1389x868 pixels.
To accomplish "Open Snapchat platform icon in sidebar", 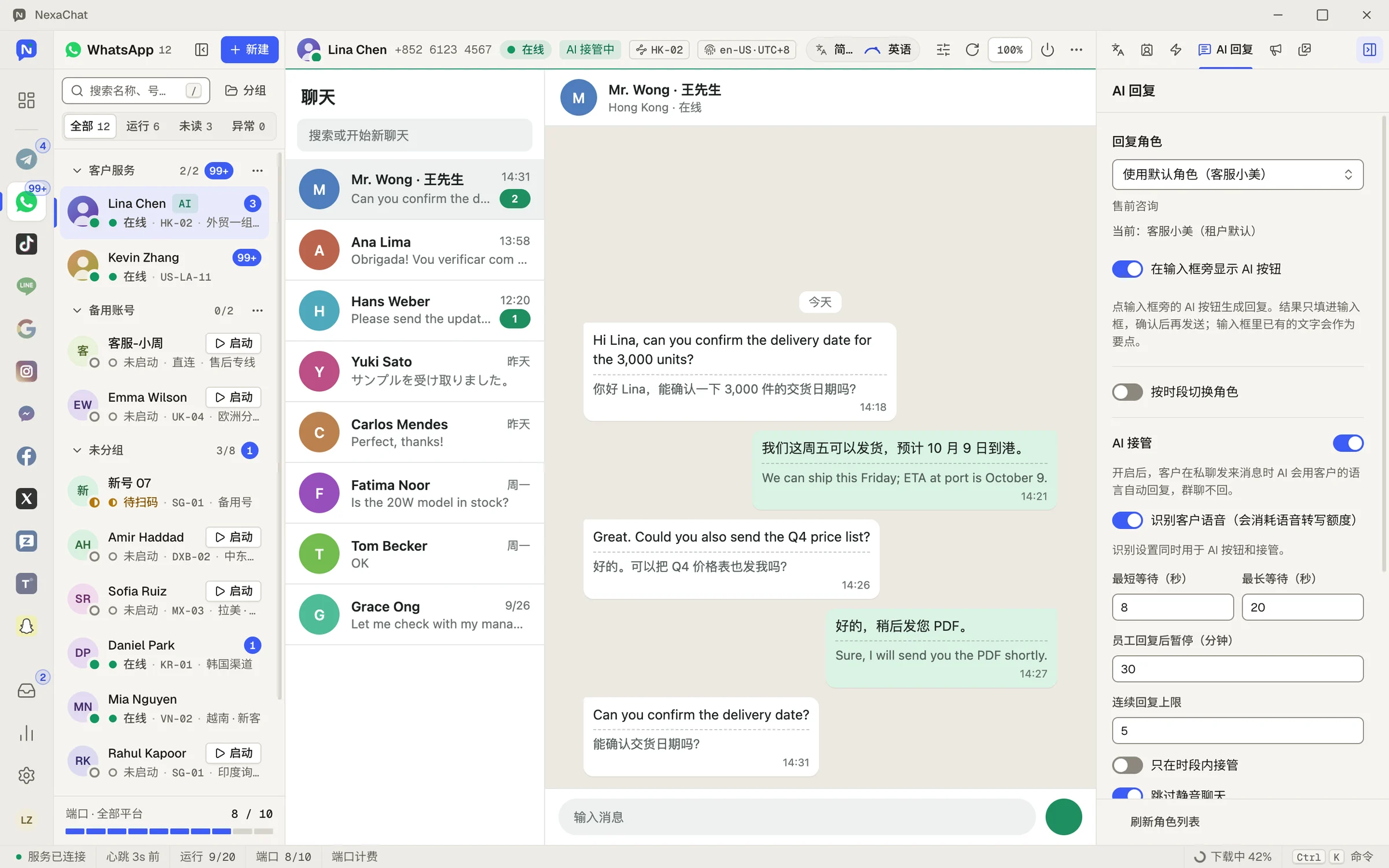I will tap(27, 626).
